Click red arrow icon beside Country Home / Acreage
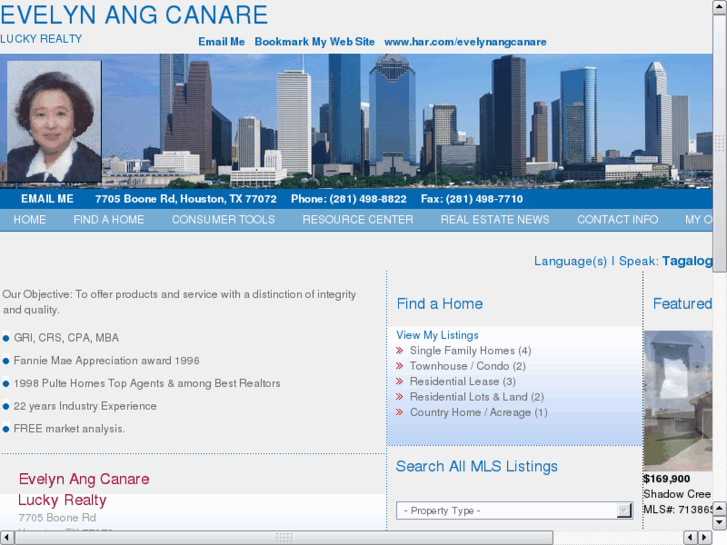The width and height of the screenshot is (727, 545). coord(399,412)
